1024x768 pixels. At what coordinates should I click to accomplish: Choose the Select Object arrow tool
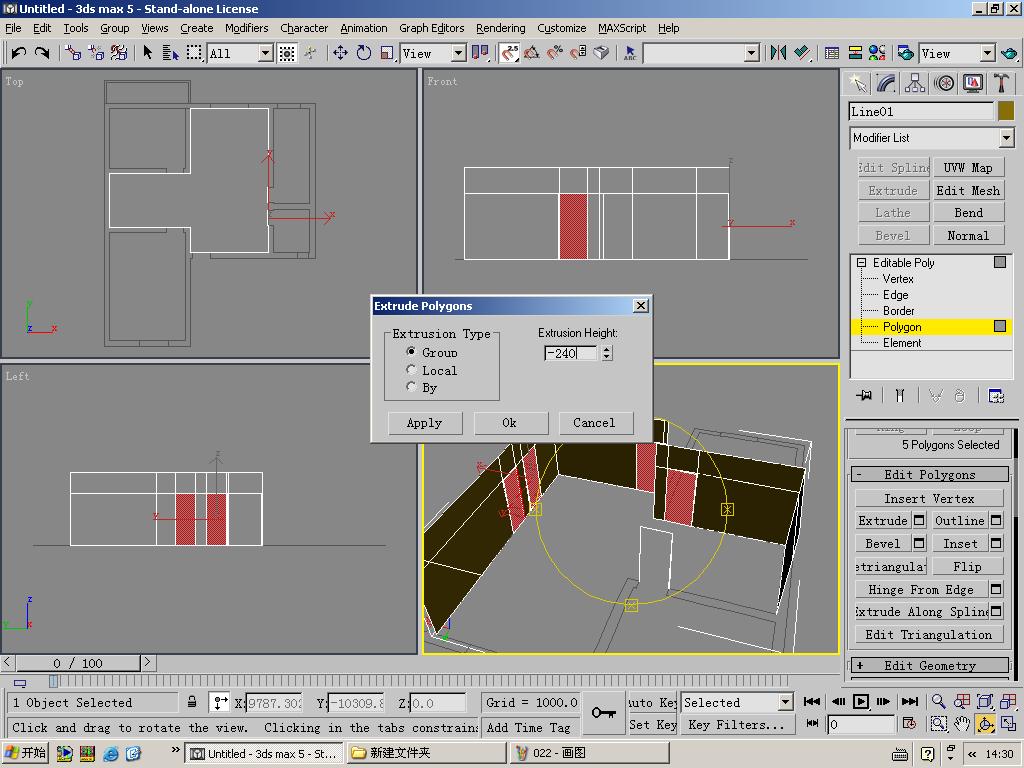(148, 53)
